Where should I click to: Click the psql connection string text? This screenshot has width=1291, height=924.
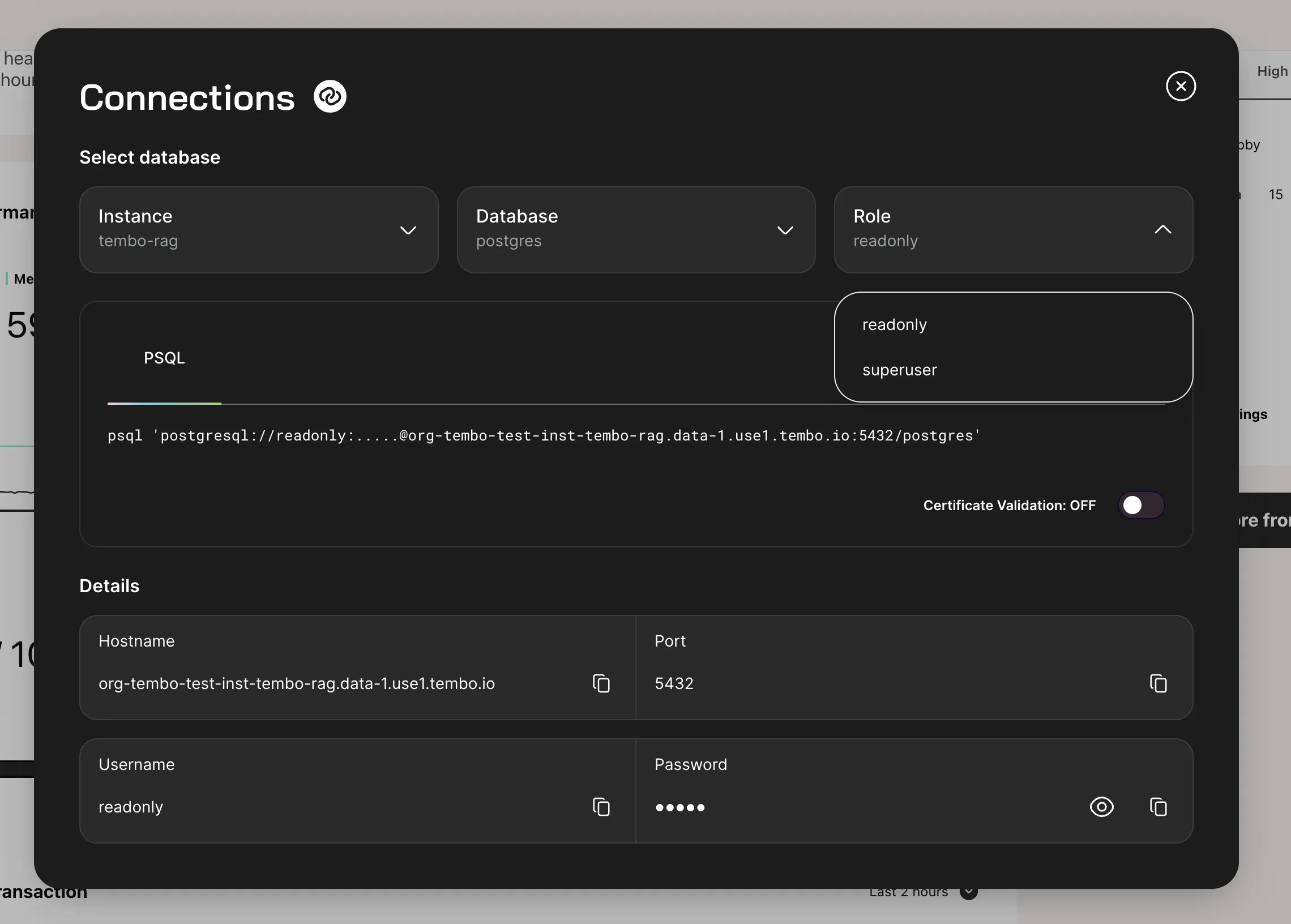coord(544,436)
